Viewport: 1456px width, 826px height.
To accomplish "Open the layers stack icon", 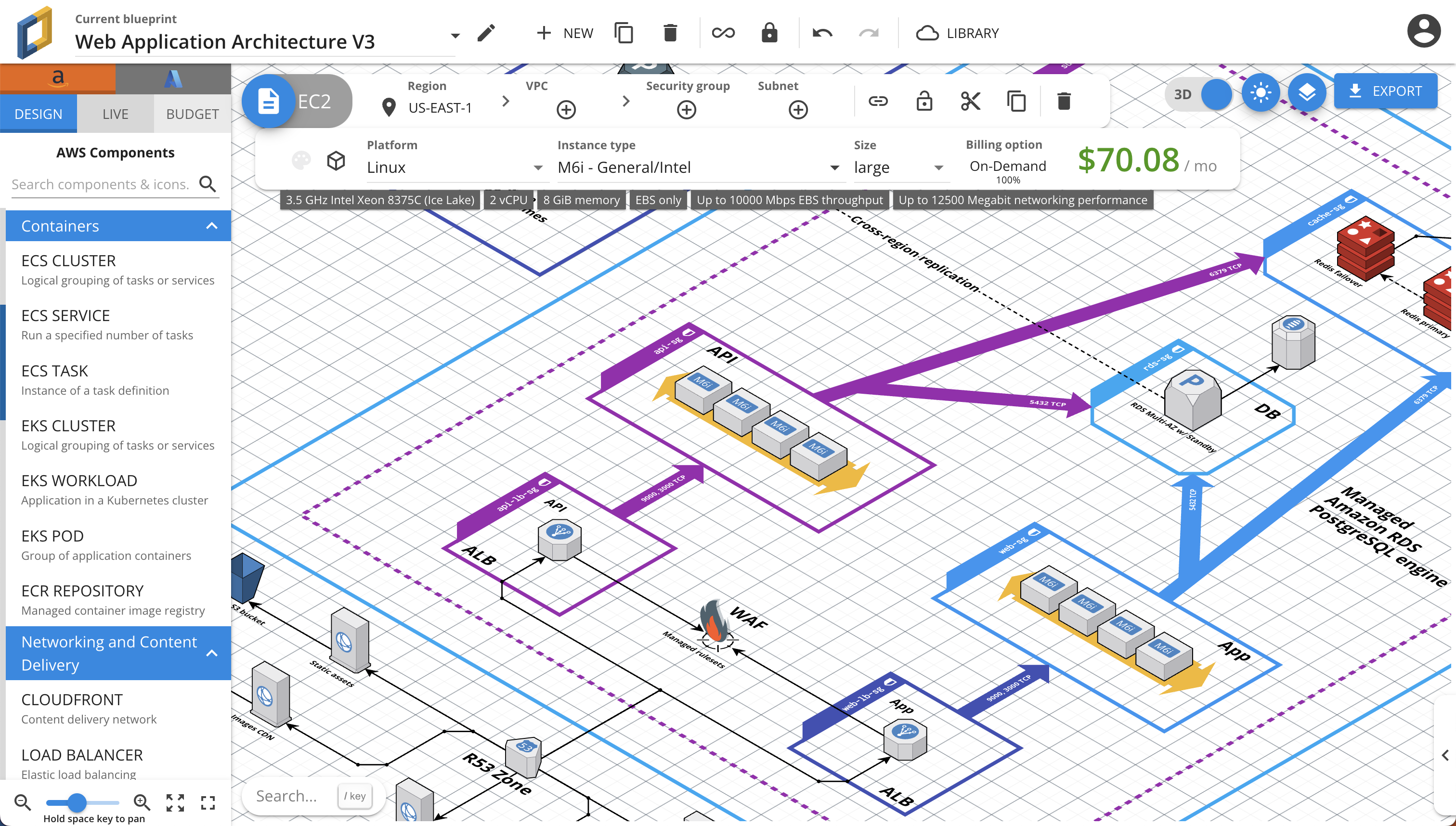I will (1307, 92).
